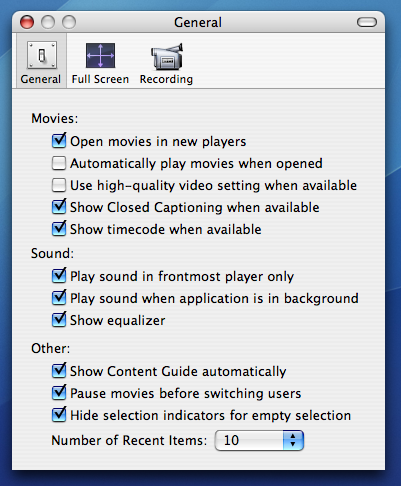Image resolution: width=401 pixels, height=486 pixels.
Task: Click the Sound: section heading
Action: click(x=52, y=254)
